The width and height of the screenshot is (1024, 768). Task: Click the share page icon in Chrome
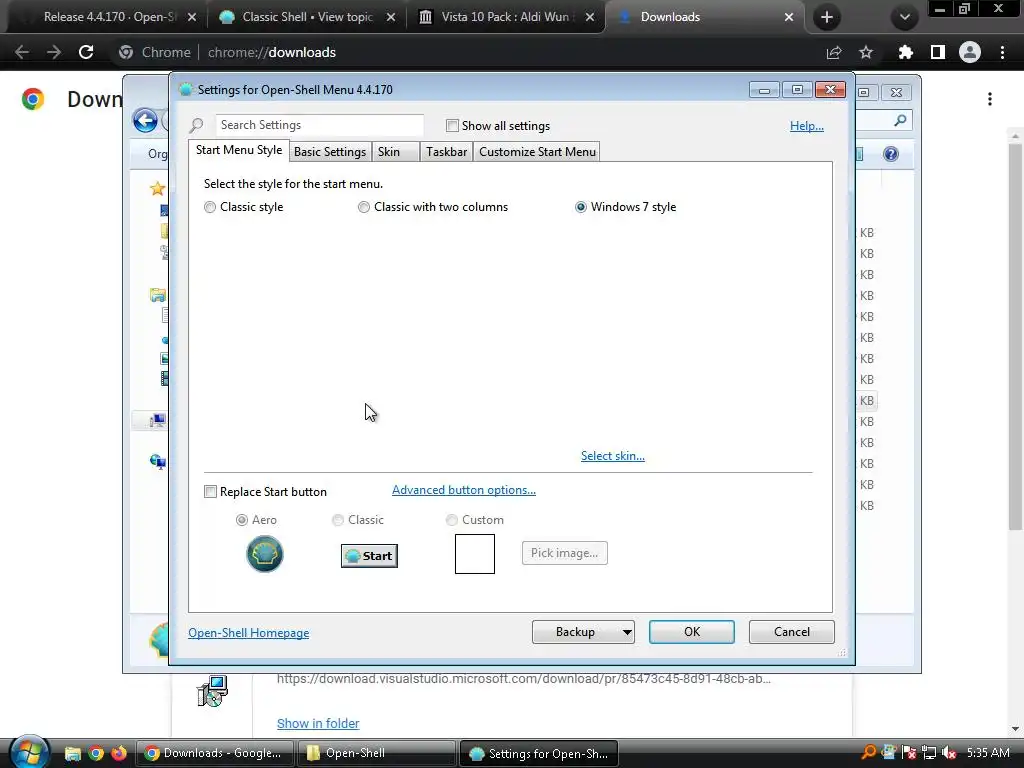point(834,52)
